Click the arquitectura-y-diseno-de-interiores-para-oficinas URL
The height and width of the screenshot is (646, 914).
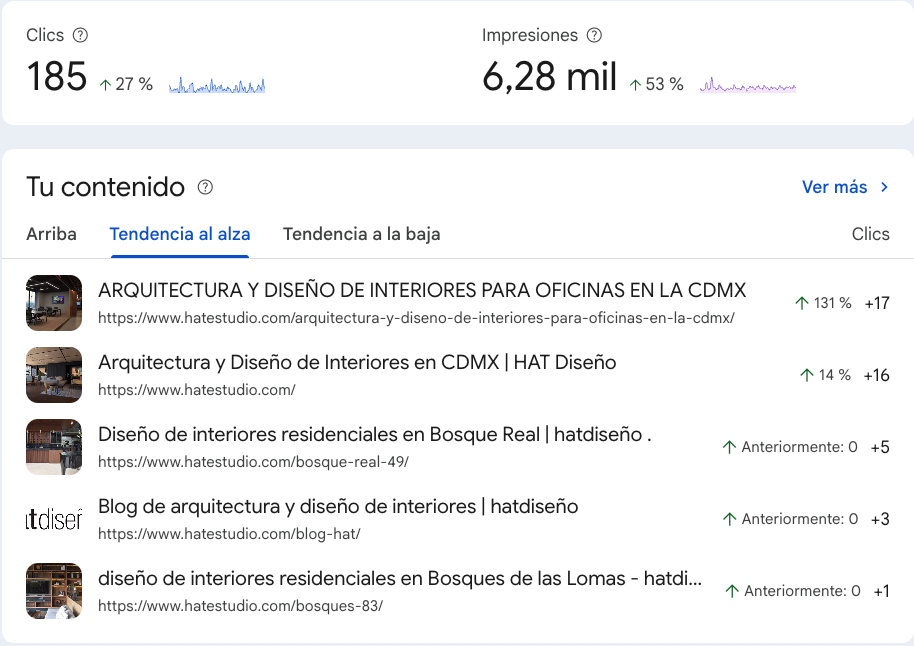pos(416,318)
